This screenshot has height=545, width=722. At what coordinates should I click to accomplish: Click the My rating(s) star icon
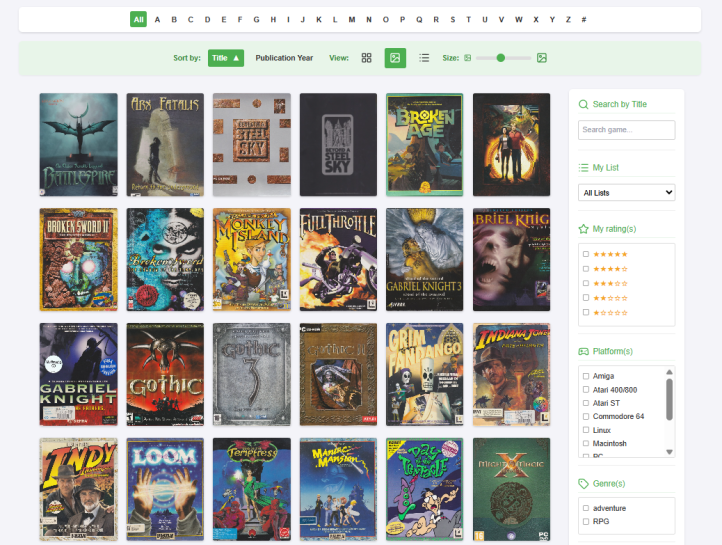tap(584, 229)
